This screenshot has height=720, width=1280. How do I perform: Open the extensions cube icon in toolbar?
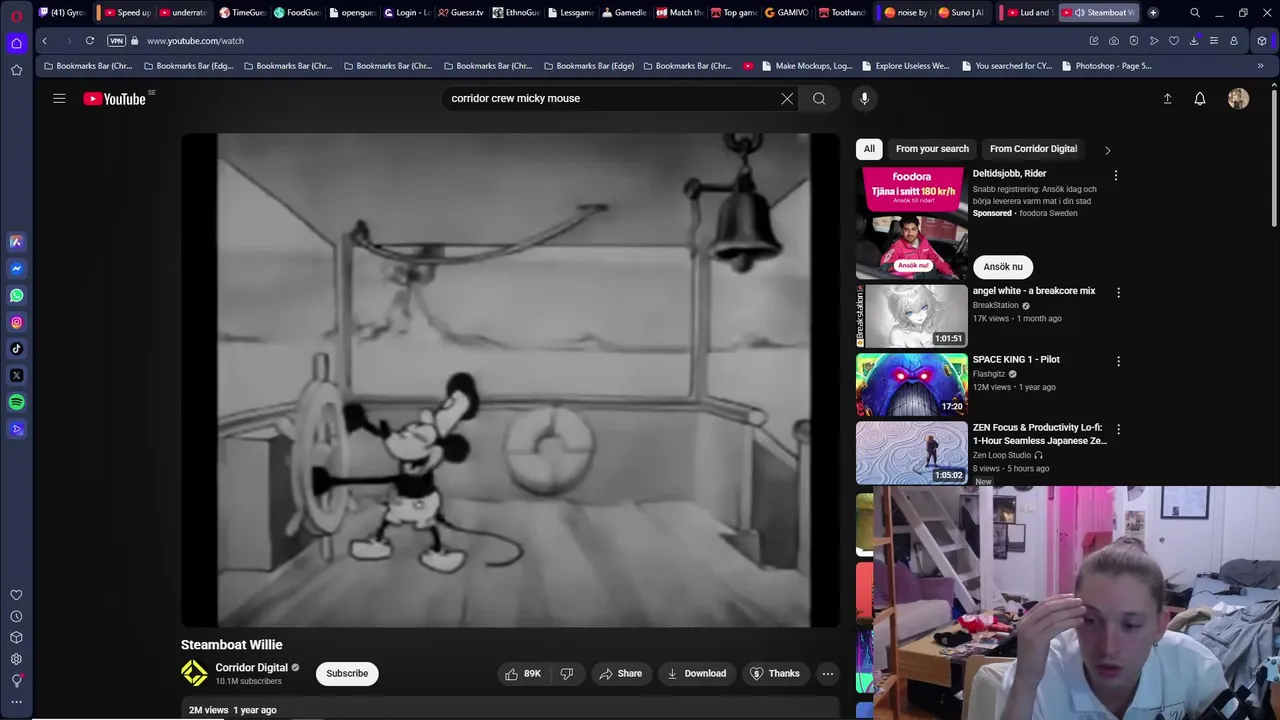pos(1262,41)
